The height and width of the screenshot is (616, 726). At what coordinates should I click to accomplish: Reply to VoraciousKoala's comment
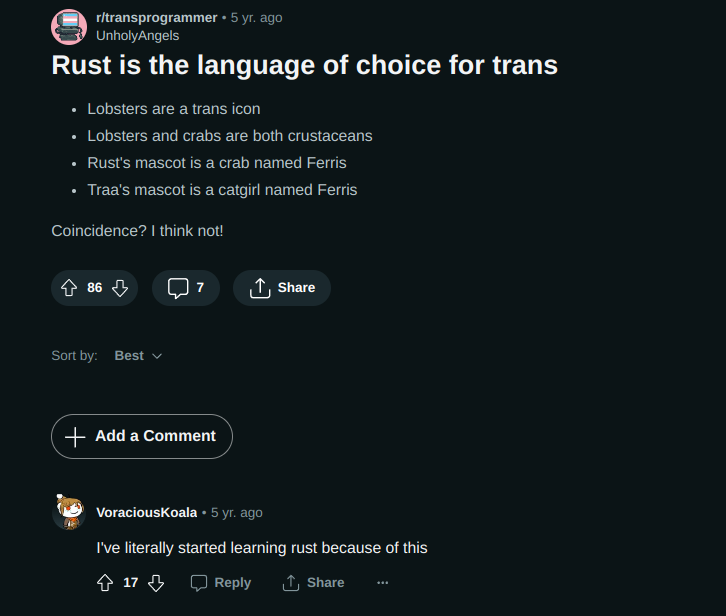point(221,583)
